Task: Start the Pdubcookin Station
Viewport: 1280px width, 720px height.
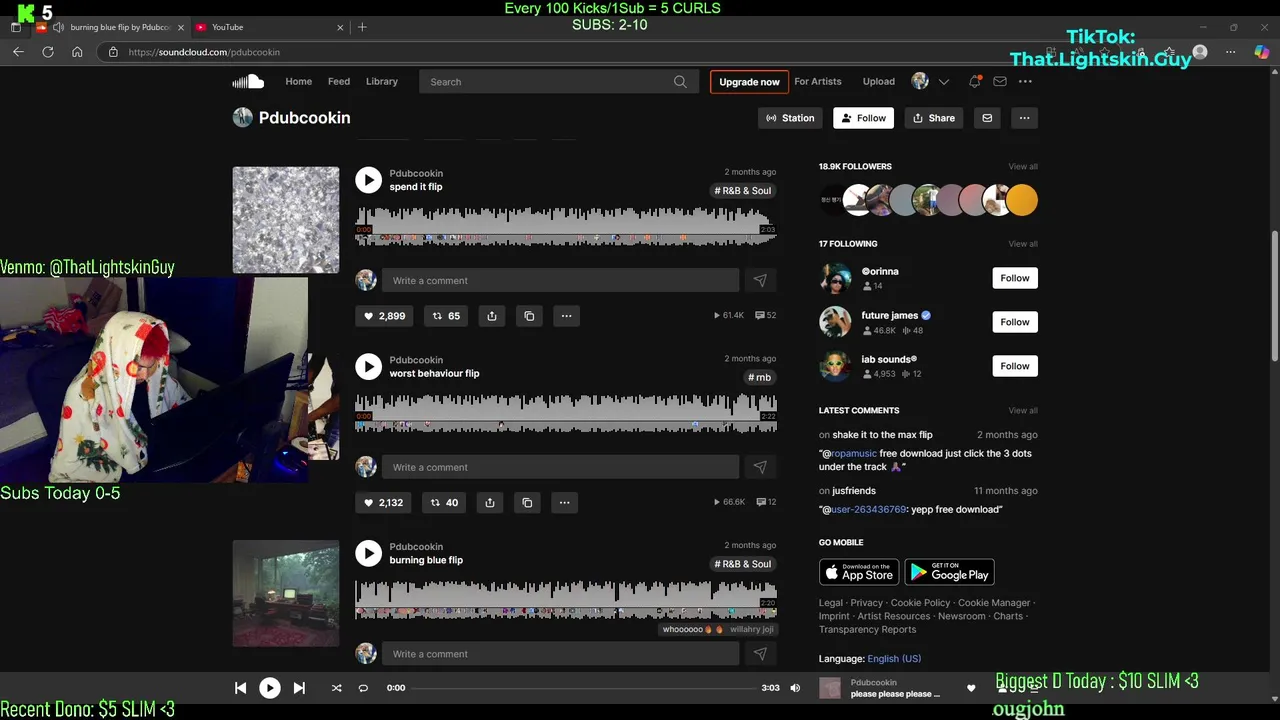Action: [x=790, y=118]
